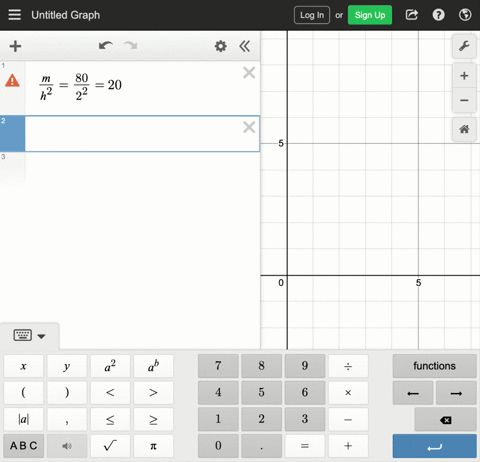
Task: Collapse the expression list panel
Action: [x=244, y=46]
